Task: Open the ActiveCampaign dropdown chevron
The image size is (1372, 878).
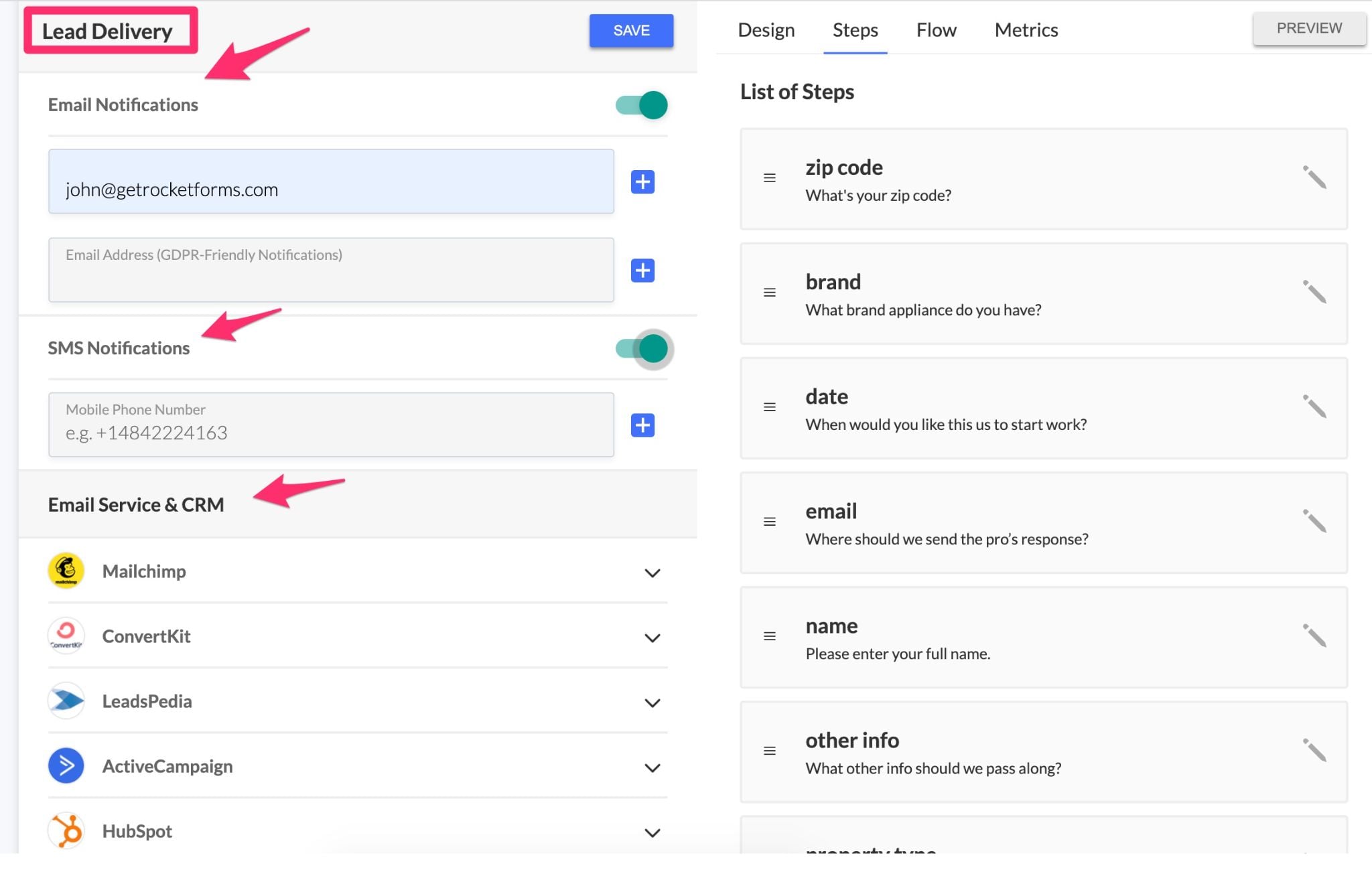Action: click(652, 767)
